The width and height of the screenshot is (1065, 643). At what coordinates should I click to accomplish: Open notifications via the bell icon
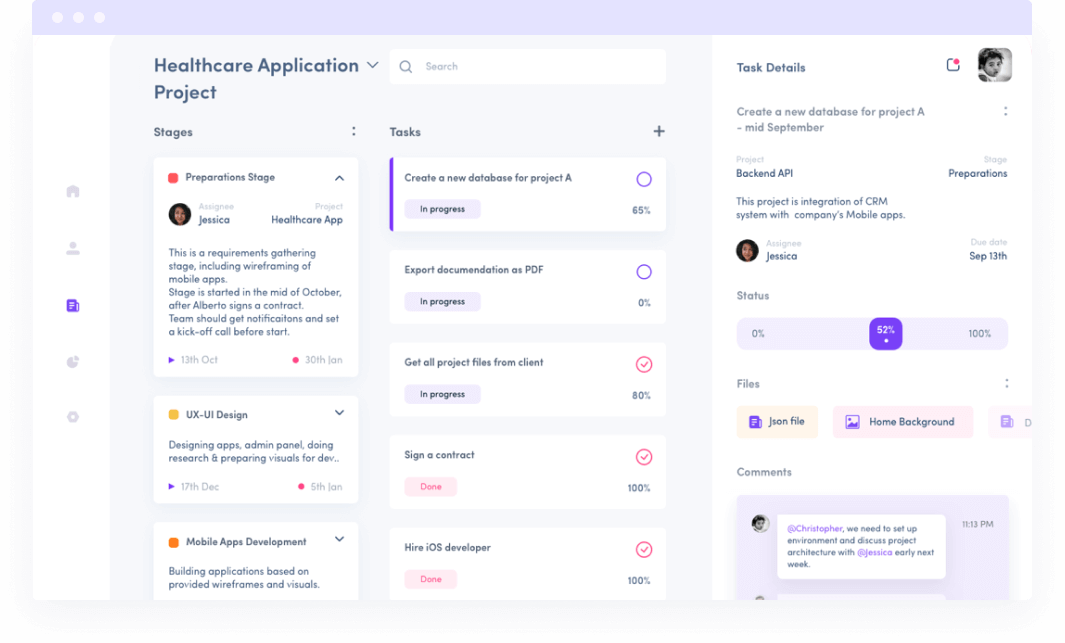tap(952, 64)
